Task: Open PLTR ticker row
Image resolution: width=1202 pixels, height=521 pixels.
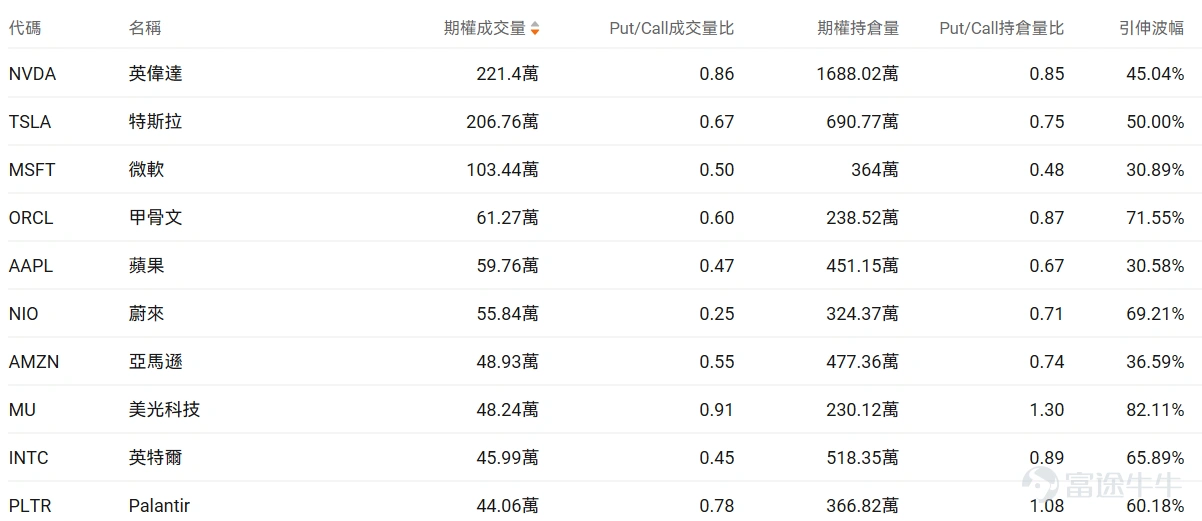Action: (x=30, y=506)
